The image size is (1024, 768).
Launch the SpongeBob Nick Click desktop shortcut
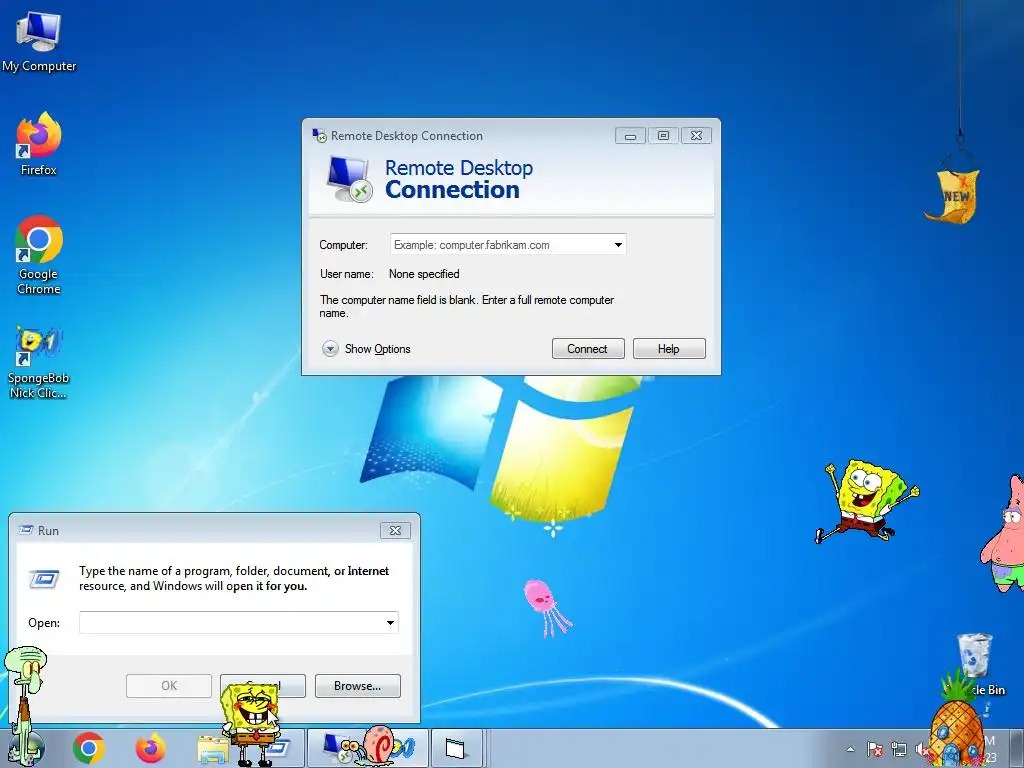pos(39,362)
